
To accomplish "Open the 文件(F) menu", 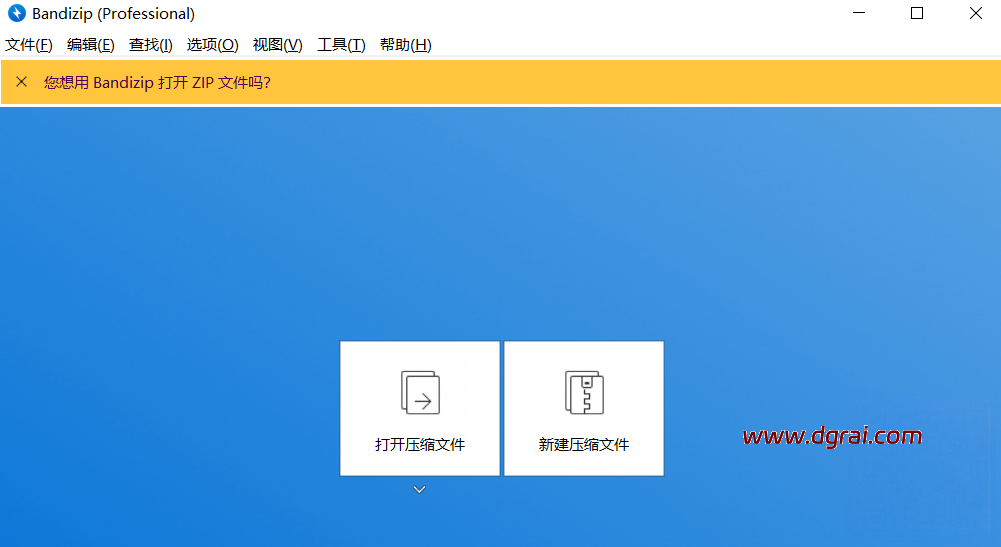I will (29, 45).
